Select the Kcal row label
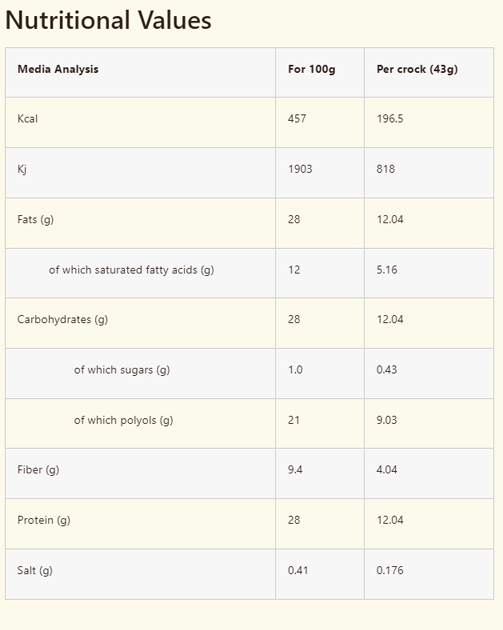Image resolution: width=503 pixels, height=630 pixels. [27, 119]
